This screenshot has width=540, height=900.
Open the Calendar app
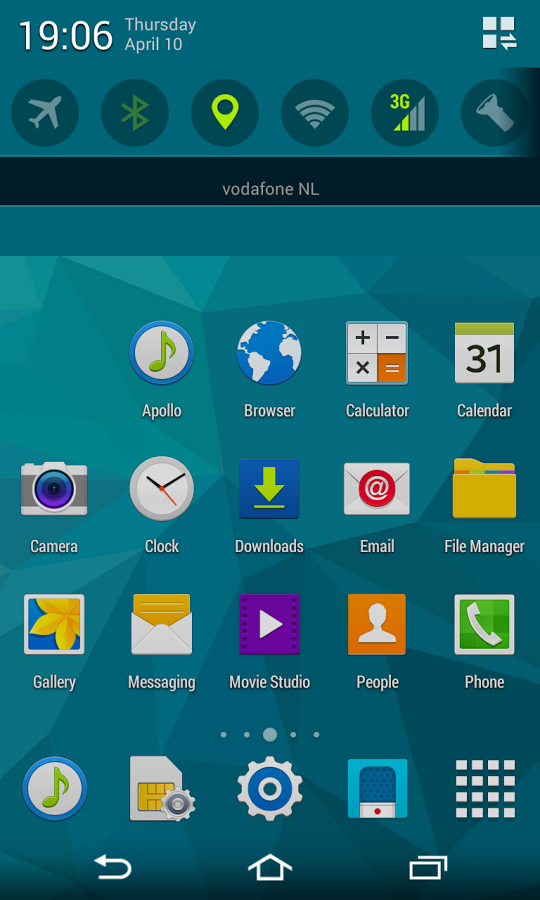click(484, 352)
